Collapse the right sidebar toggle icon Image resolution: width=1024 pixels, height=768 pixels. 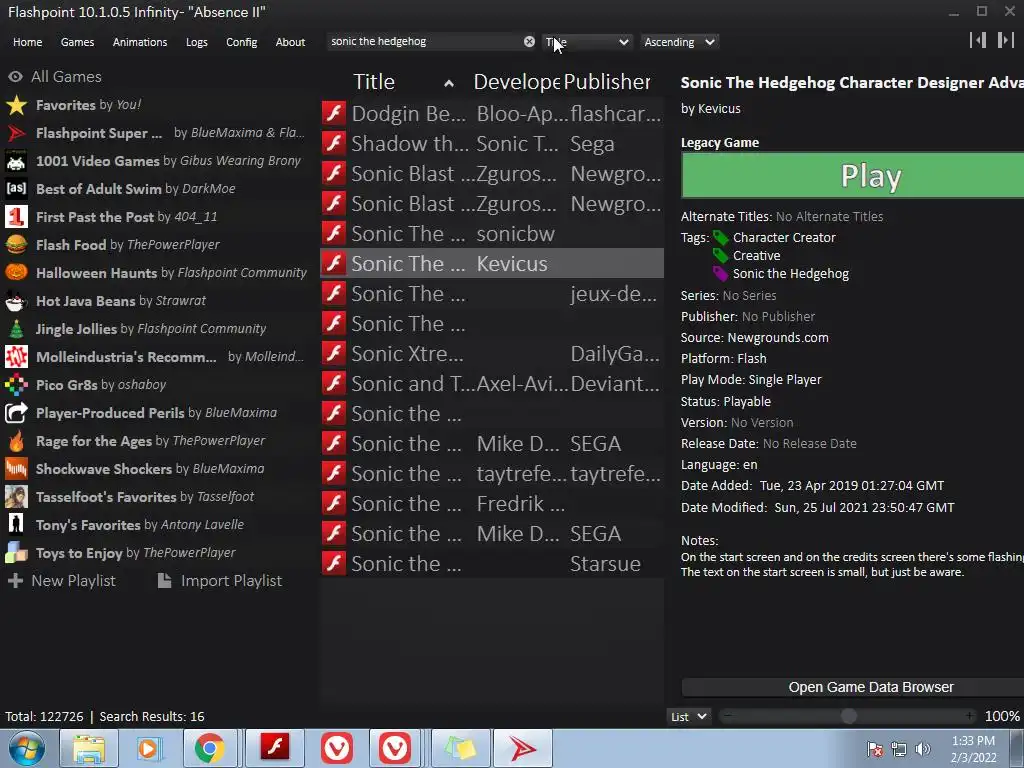1005,40
